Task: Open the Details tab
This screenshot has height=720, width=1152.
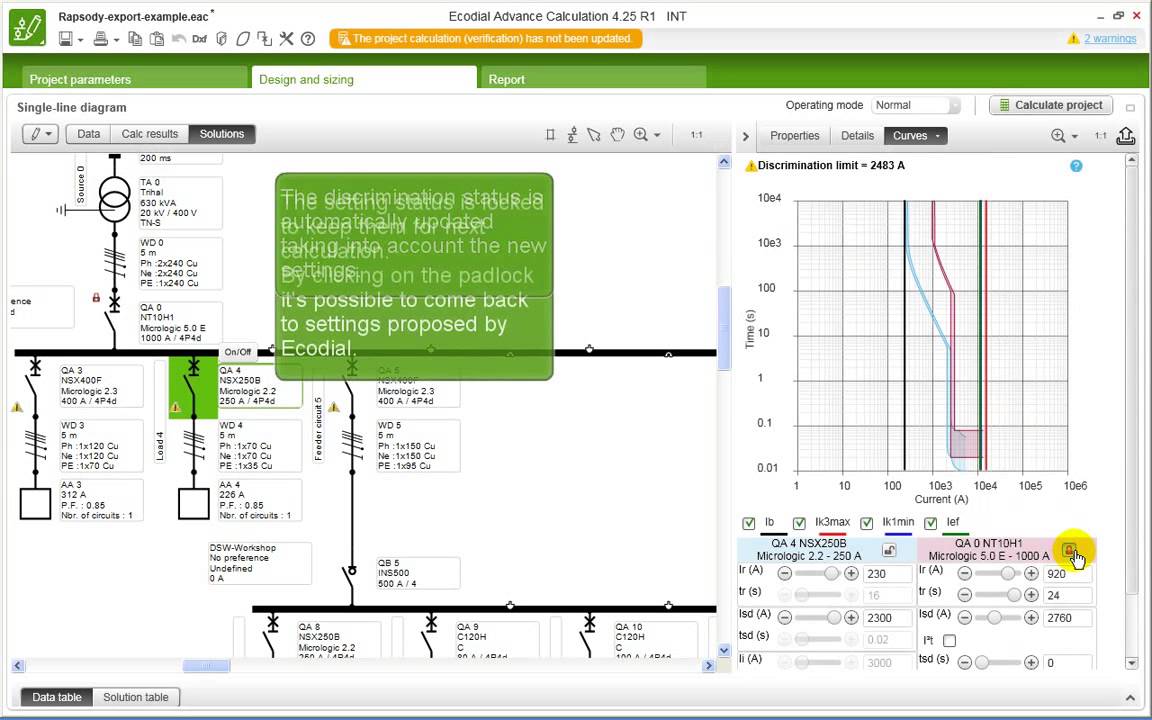Action: point(857,136)
